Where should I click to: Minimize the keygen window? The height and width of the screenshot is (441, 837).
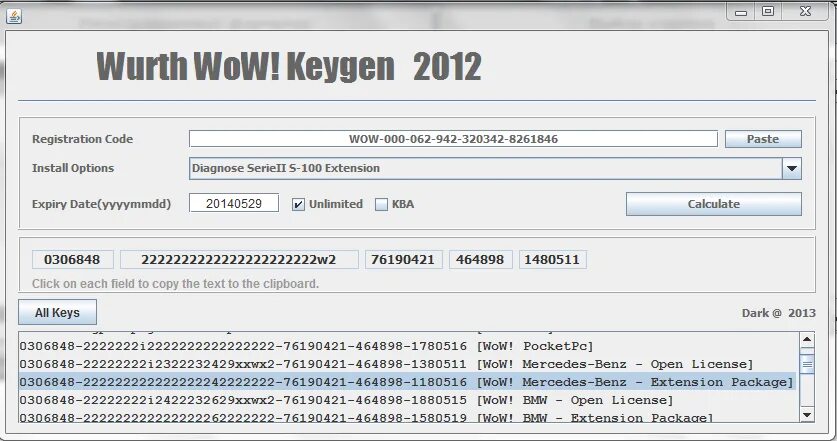pos(741,12)
